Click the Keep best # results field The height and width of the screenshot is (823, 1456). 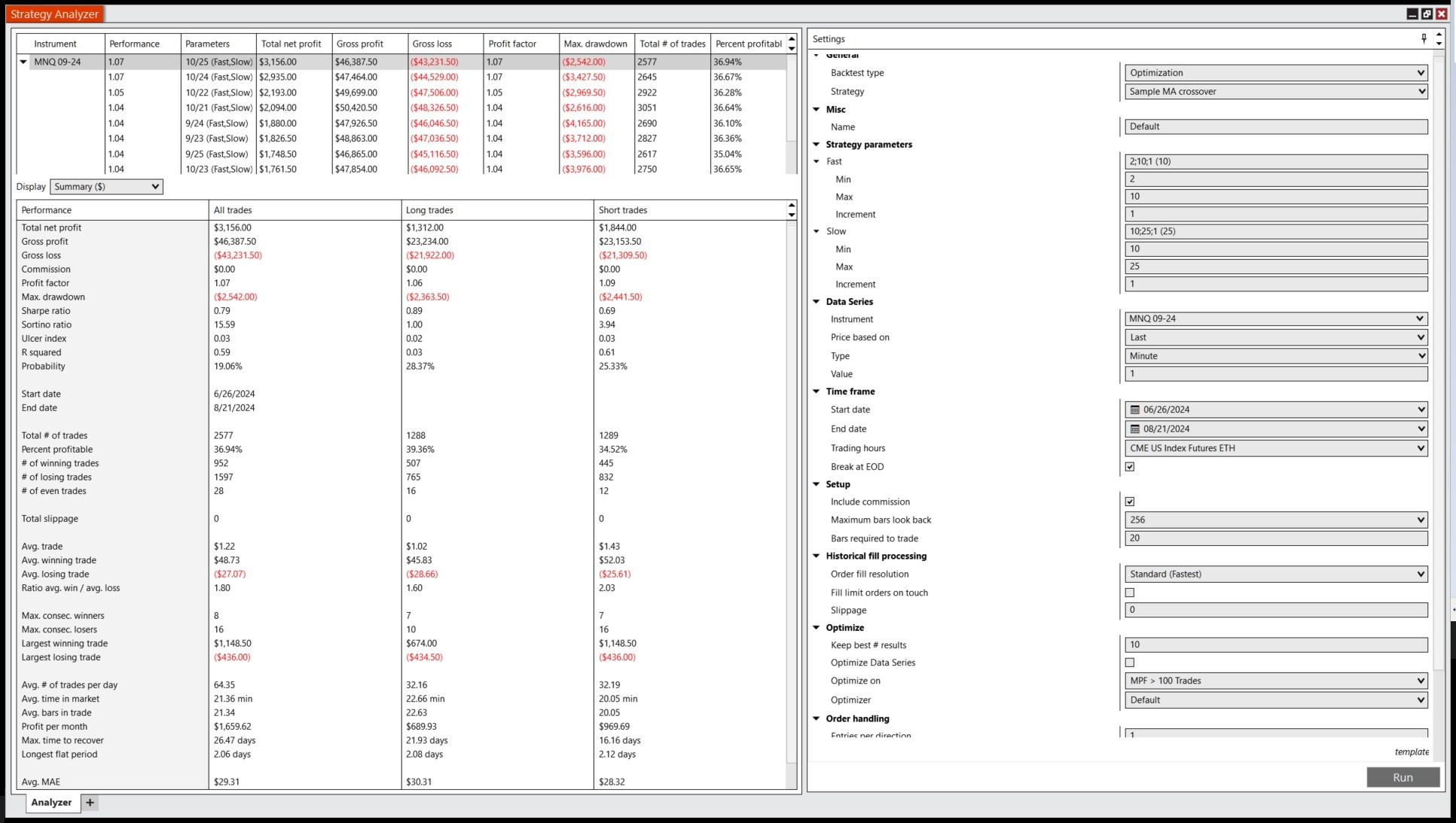pyautogui.click(x=1276, y=645)
